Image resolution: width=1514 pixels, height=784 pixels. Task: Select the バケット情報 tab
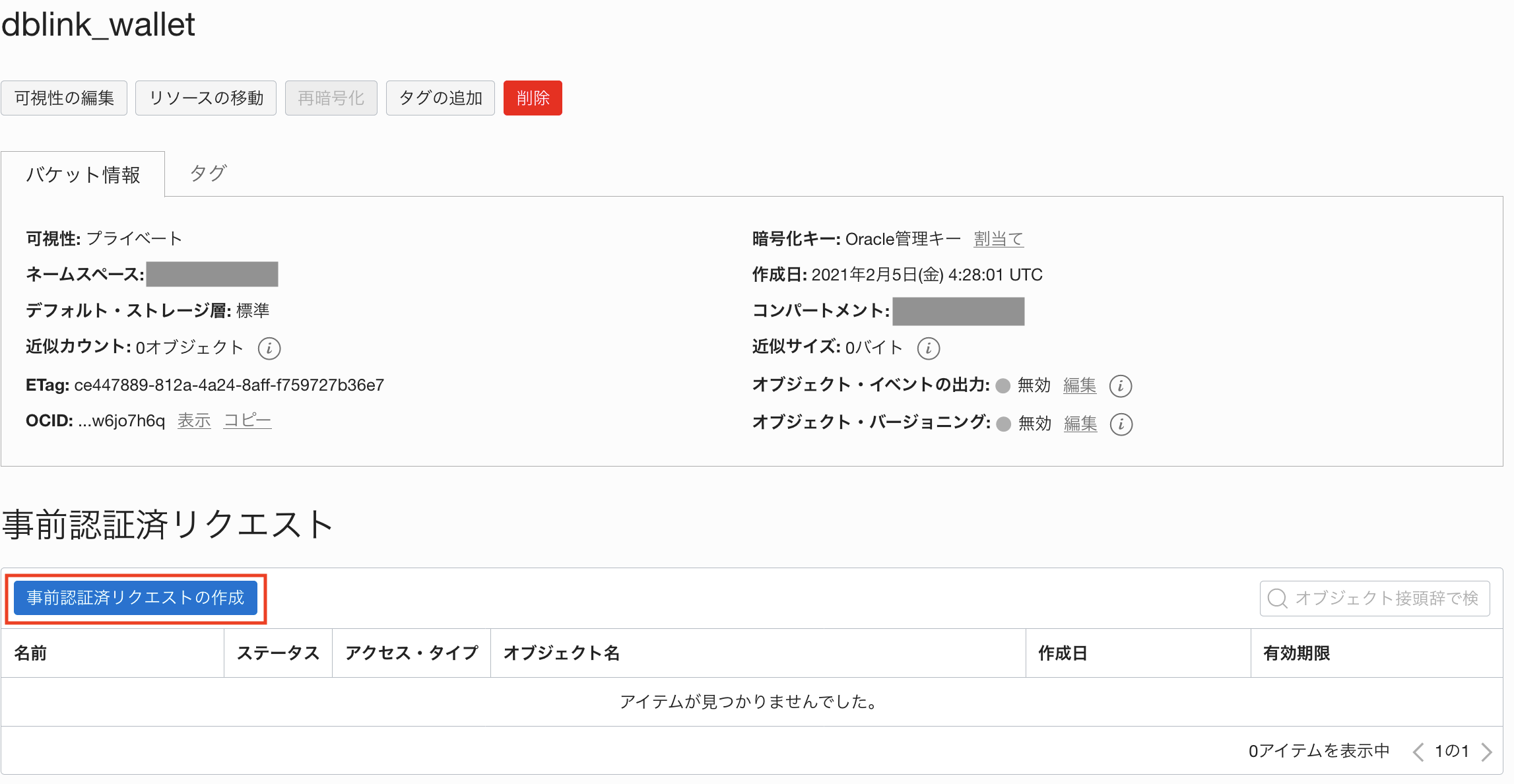pyautogui.click(x=82, y=174)
